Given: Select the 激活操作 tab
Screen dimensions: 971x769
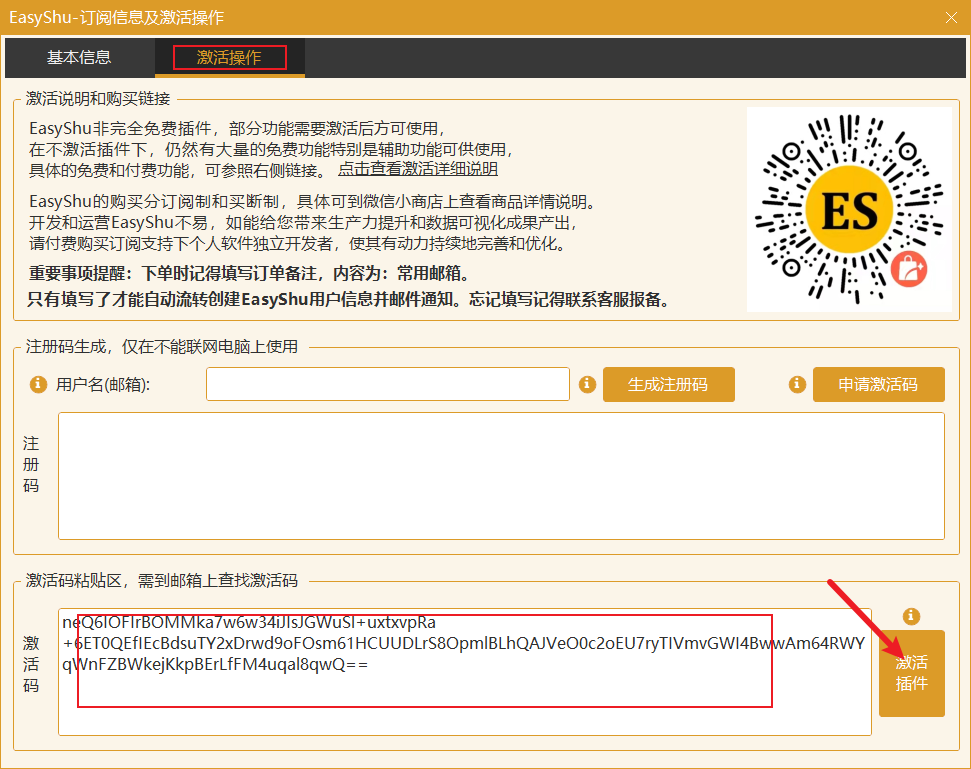Looking at the screenshot, I should [229, 58].
